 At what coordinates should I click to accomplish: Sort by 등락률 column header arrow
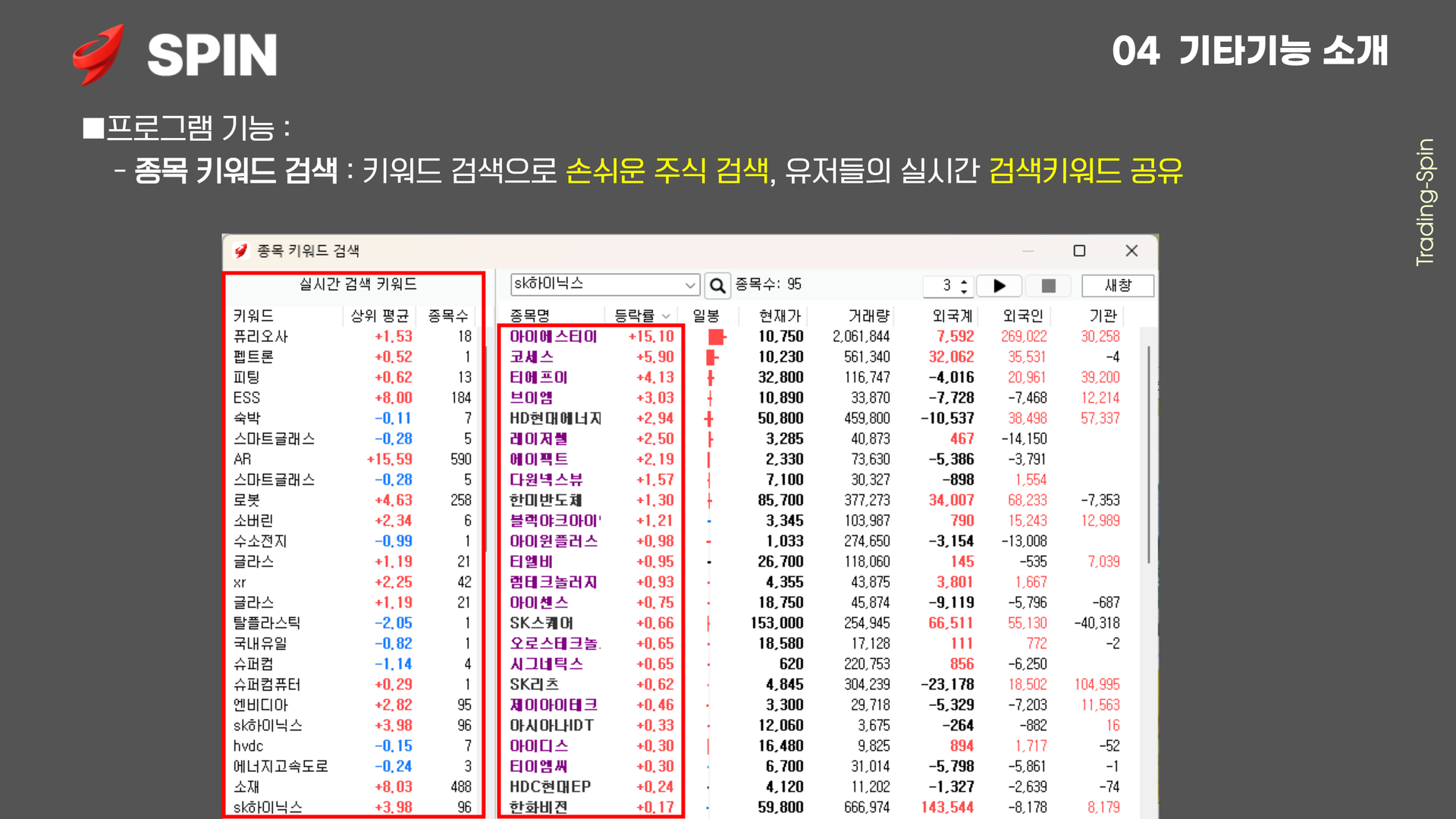pos(666,316)
